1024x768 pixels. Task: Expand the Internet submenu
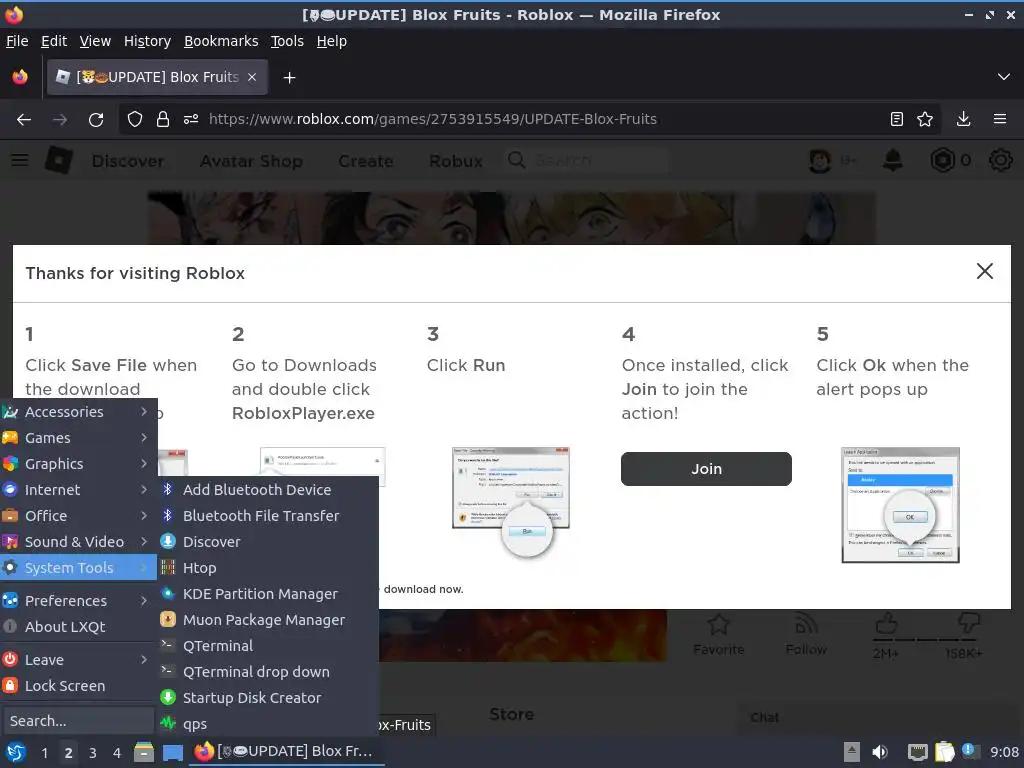point(78,490)
